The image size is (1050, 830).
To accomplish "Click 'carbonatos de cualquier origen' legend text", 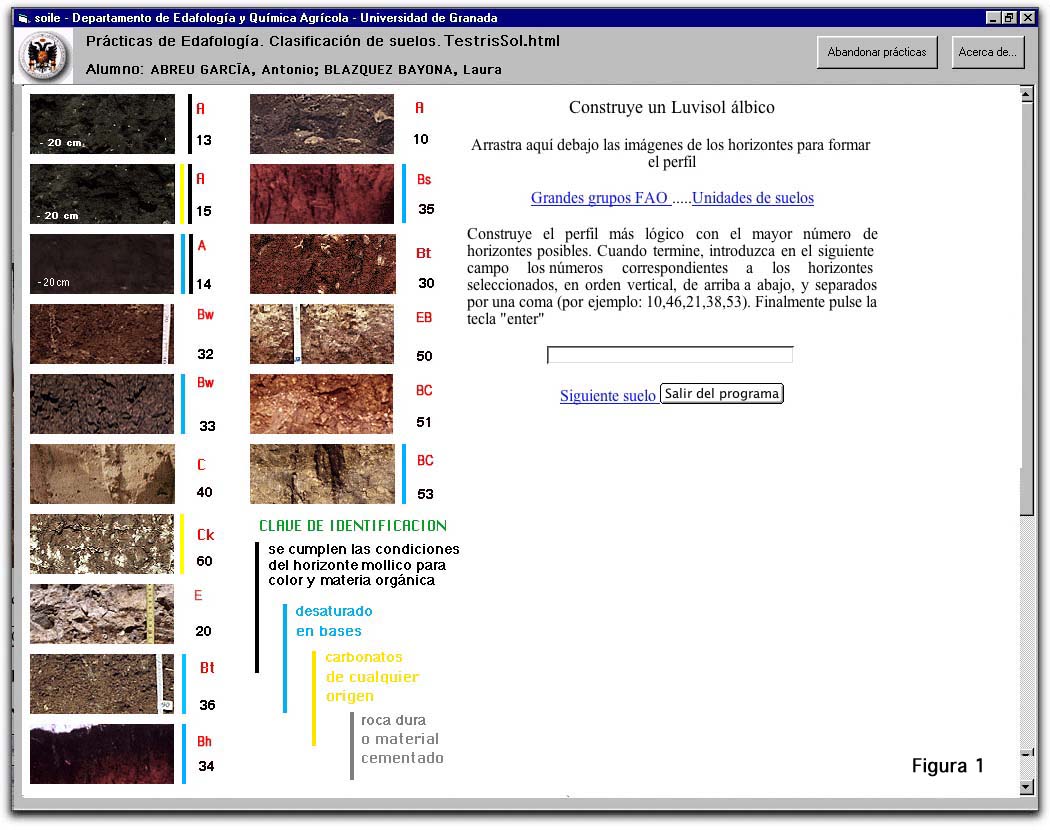I will (x=372, y=677).
